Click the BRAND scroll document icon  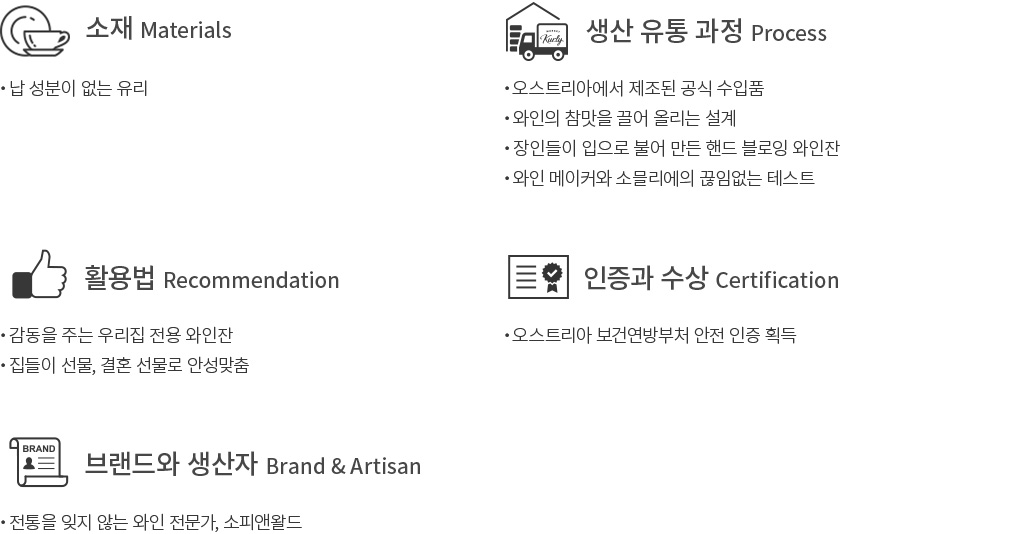point(39,462)
